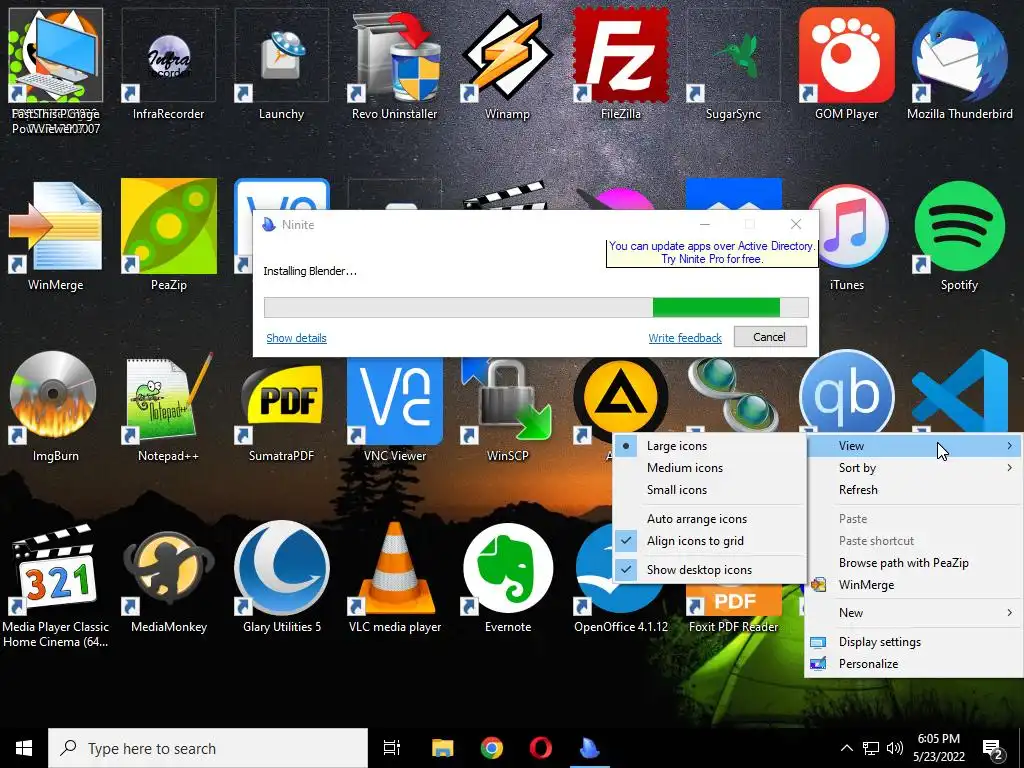Image resolution: width=1024 pixels, height=768 pixels.
Task: Open File Explorer from the taskbar
Action: tap(442, 748)
